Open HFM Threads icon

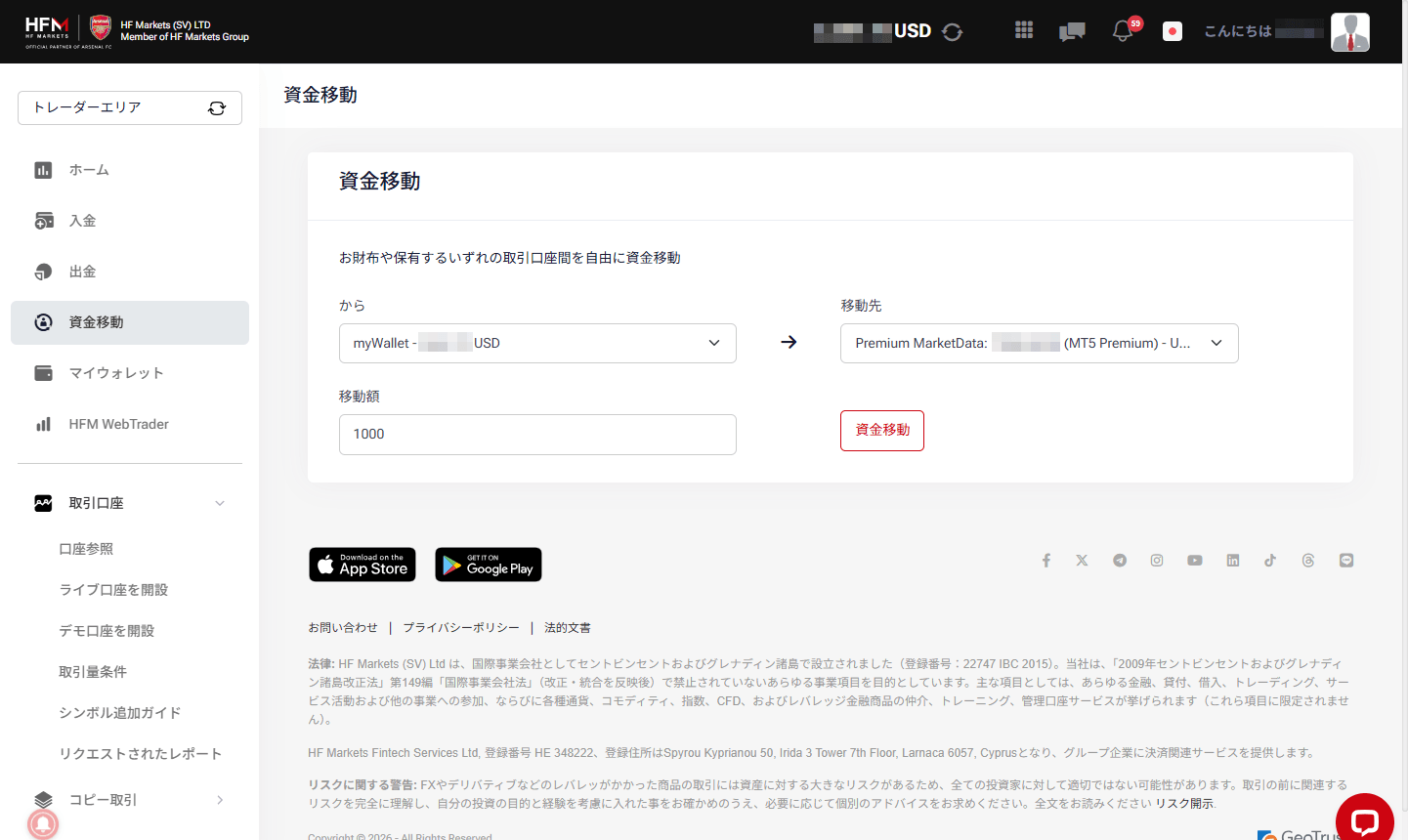(1308, 561)
